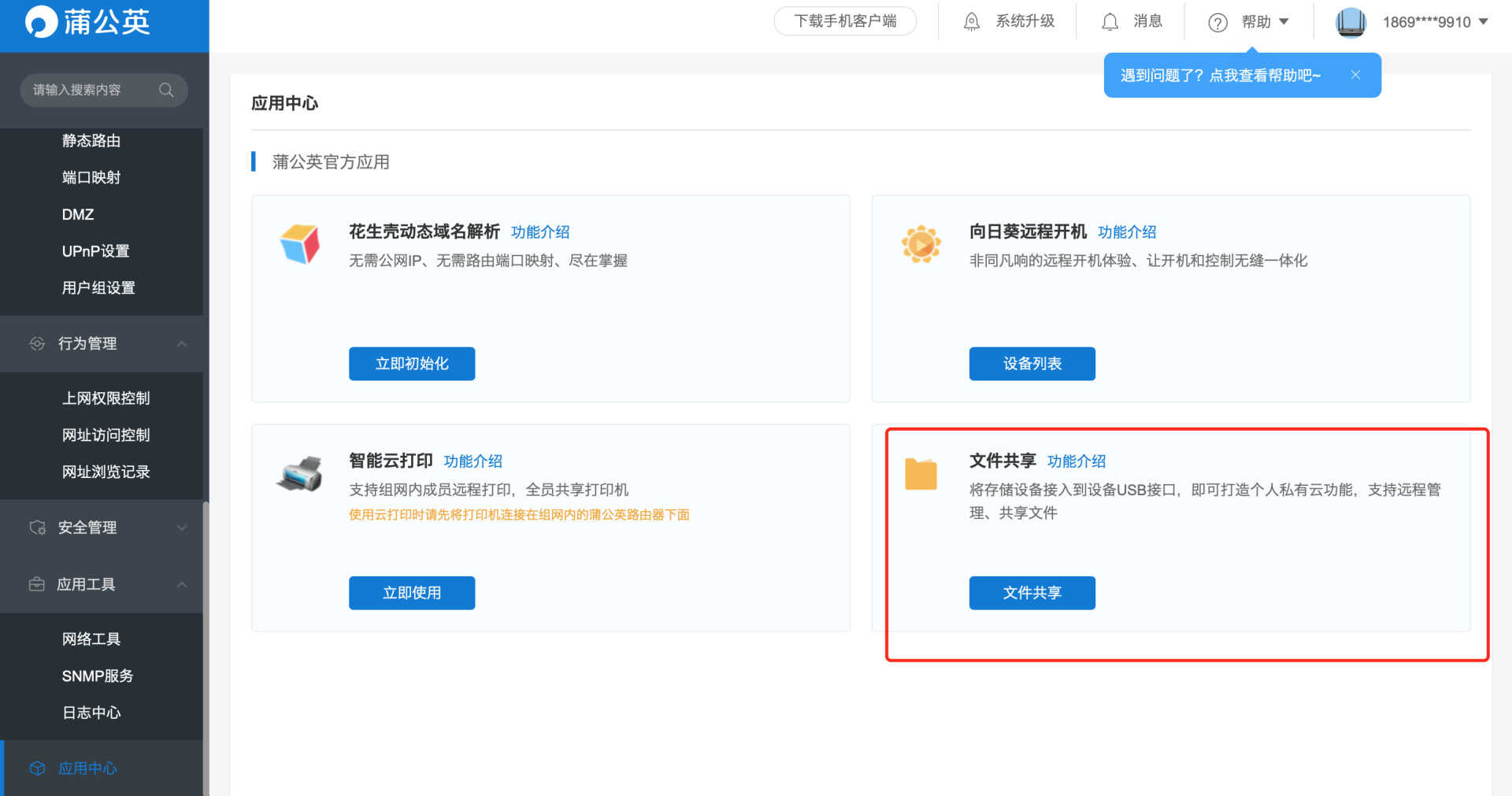Open 静态路由 in the sidebar
This screenshot has width=1512, height=796.
(x=91, y=141)
